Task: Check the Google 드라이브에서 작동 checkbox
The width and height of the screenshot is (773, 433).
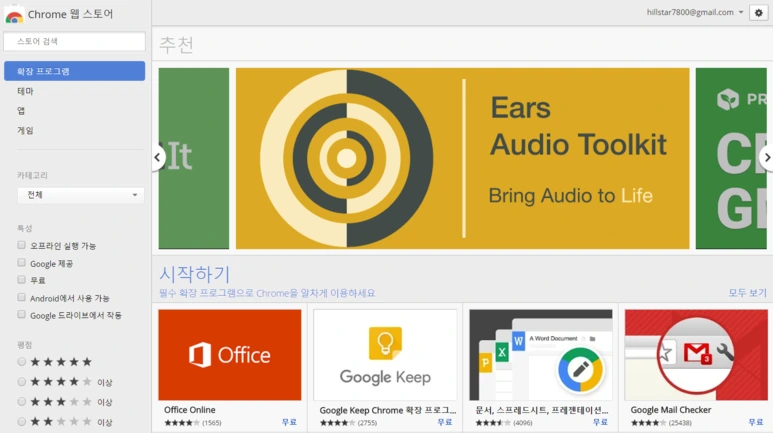Action: click(x=21, y=314)
